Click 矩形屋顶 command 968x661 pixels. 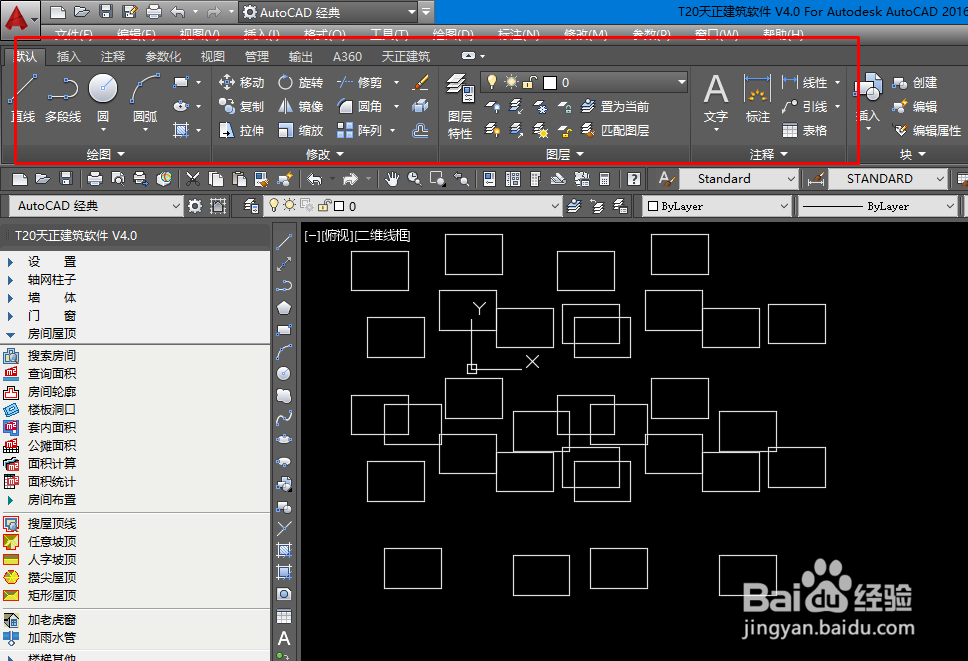coord(41,596)
